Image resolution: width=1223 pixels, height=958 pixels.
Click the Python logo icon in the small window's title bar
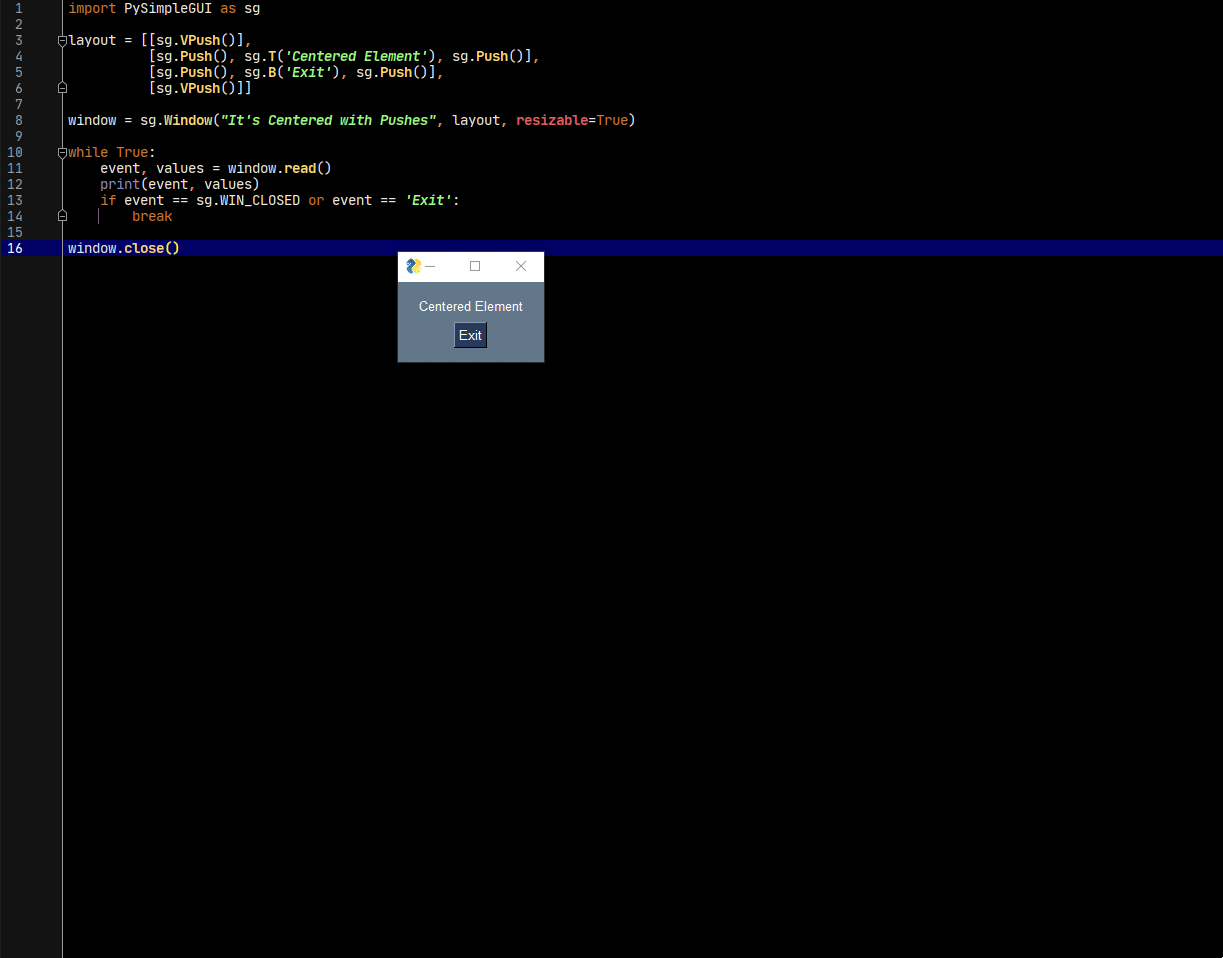tap(413, 266)
